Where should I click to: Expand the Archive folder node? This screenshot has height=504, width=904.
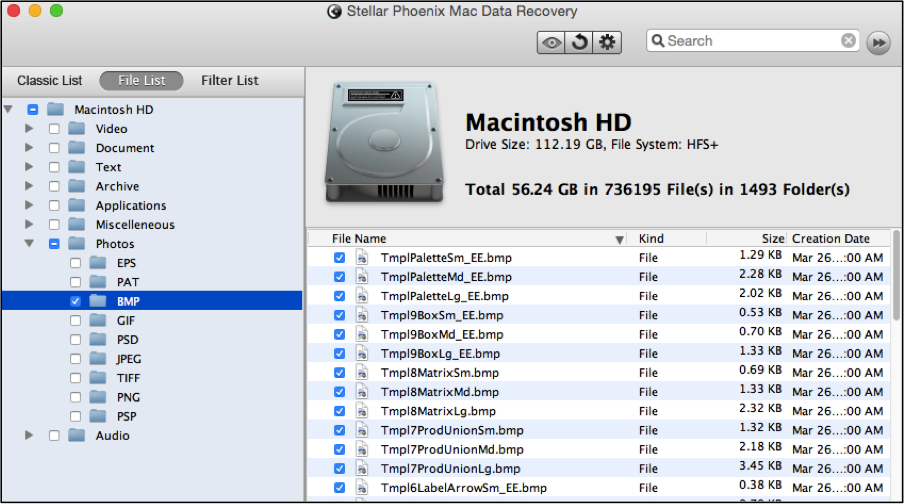click(x=29, y=186)
